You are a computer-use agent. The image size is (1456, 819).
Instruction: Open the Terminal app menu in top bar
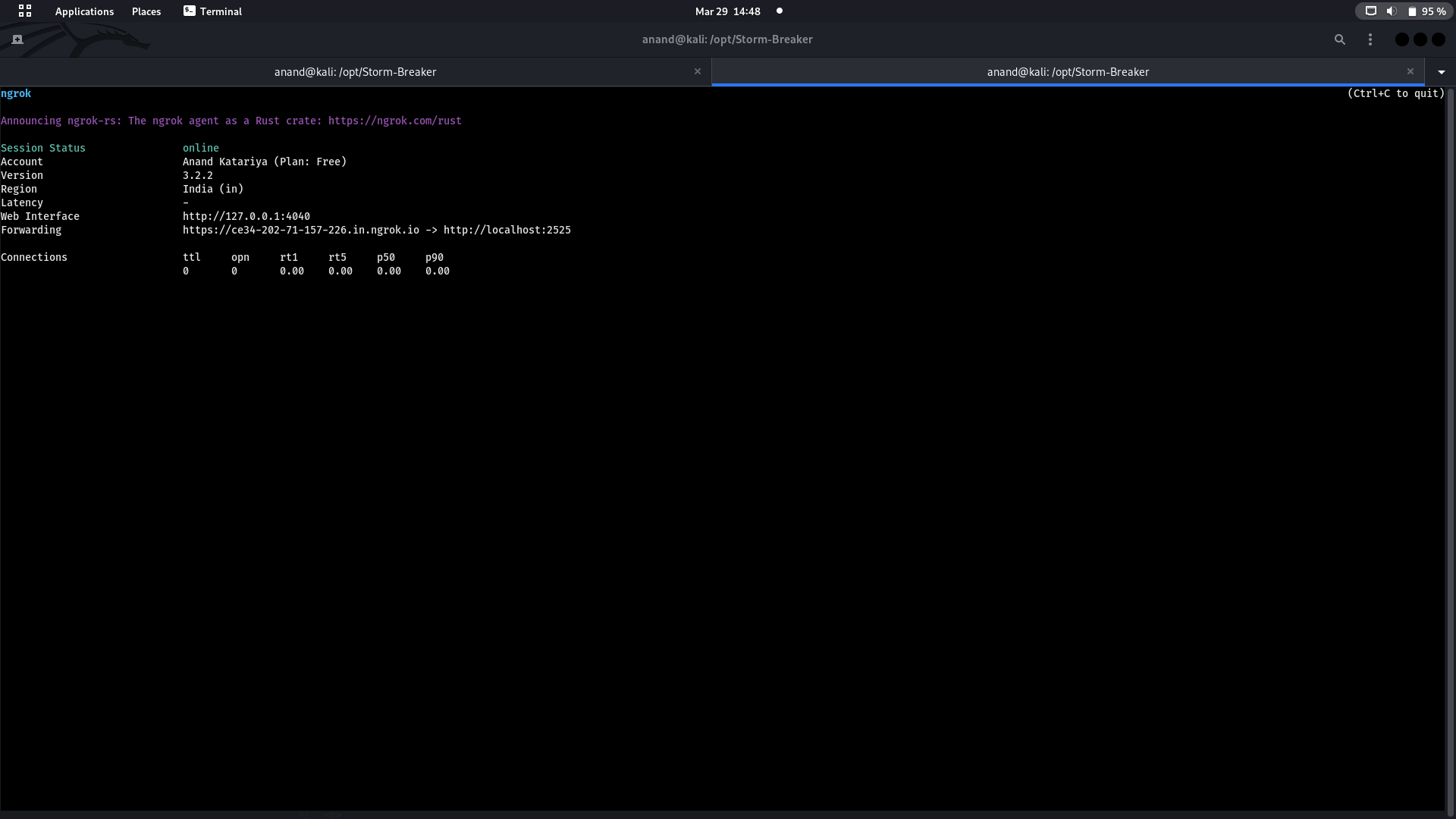(x=212, y=11)
